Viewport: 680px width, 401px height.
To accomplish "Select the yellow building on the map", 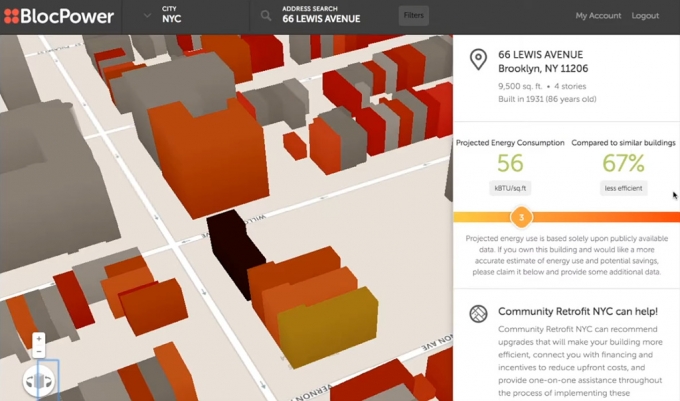I will tap(327, 326).
